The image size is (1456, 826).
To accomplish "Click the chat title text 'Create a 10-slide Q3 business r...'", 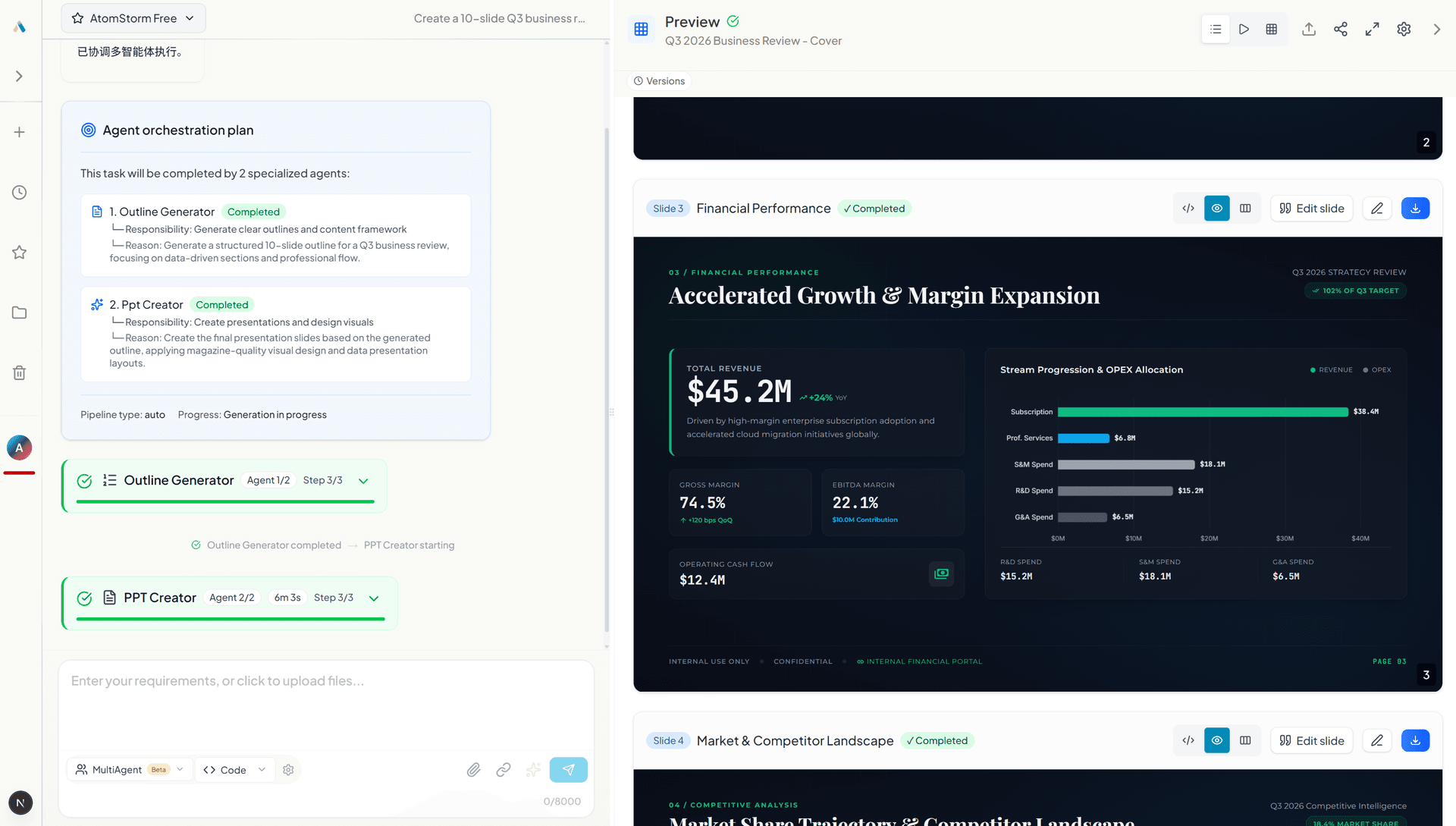I will [500, 18].
